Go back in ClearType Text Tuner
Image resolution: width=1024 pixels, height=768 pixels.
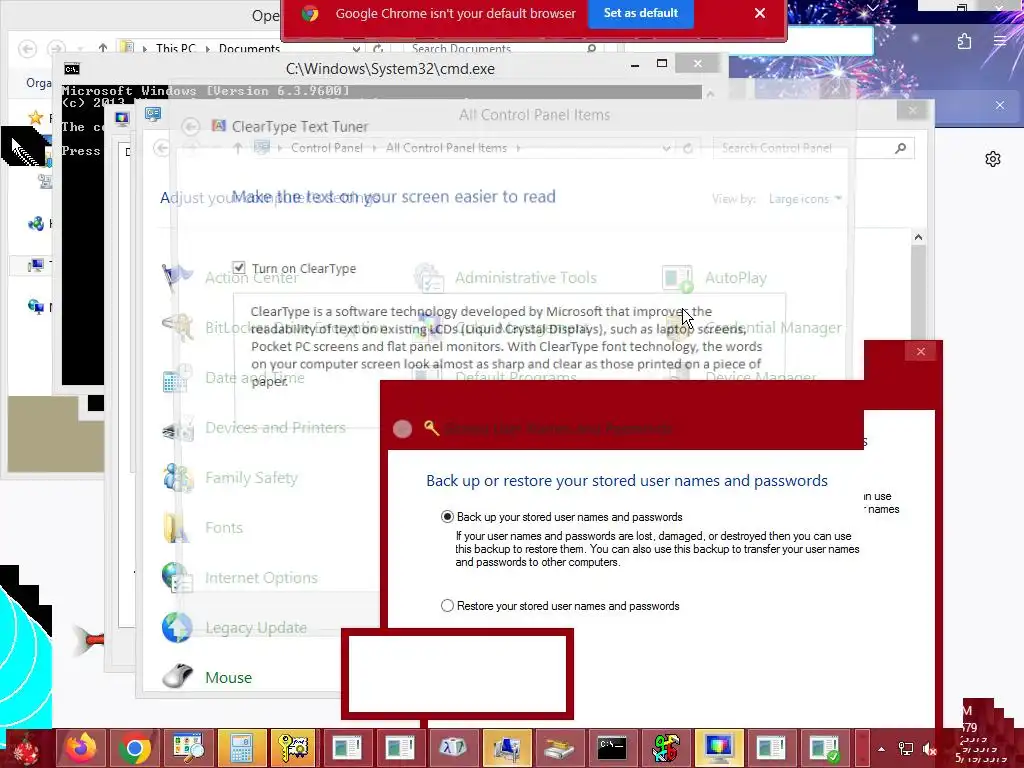pyautogui.click(x=190, y=127)
